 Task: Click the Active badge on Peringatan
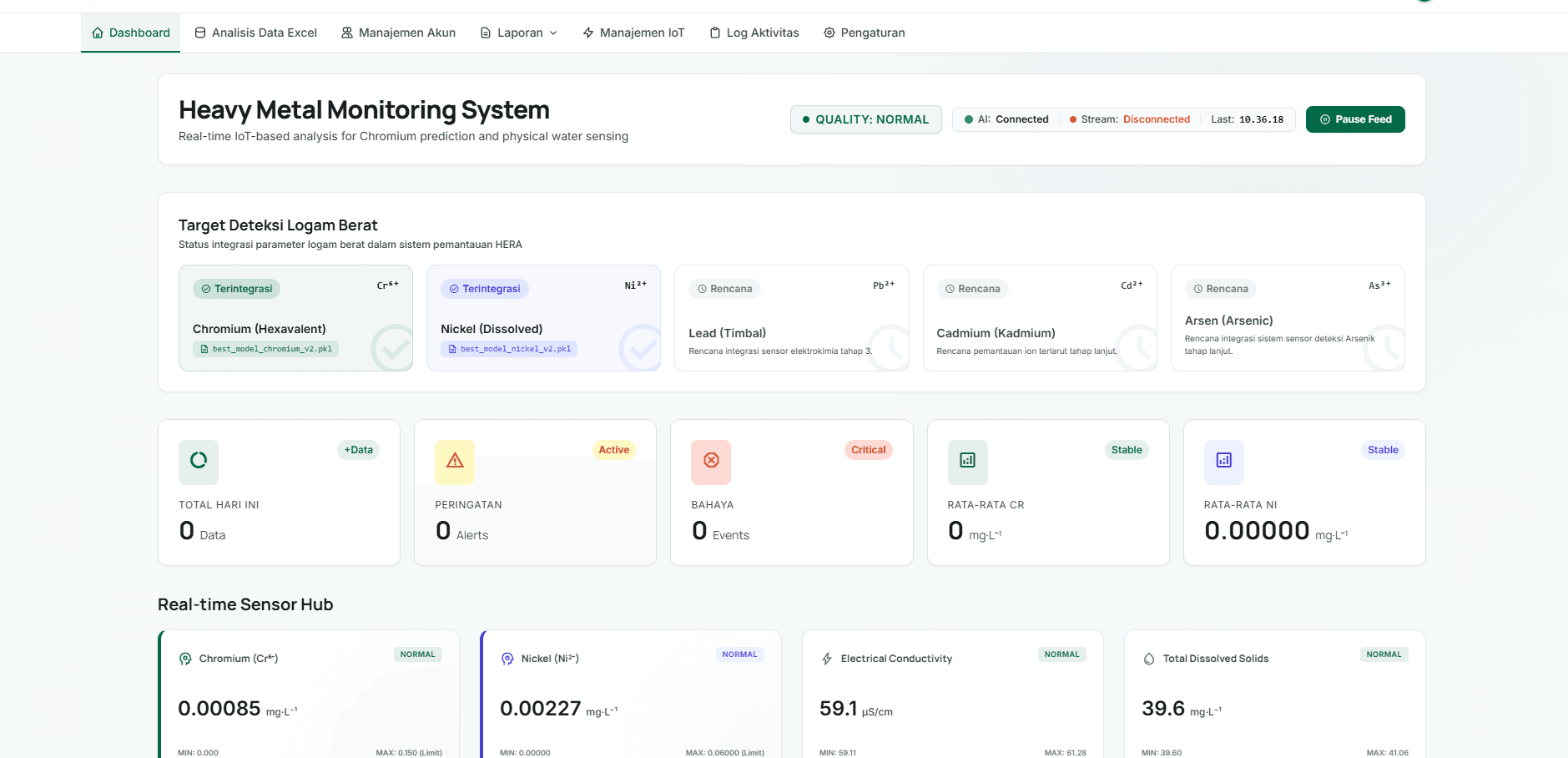coord(614,450)
